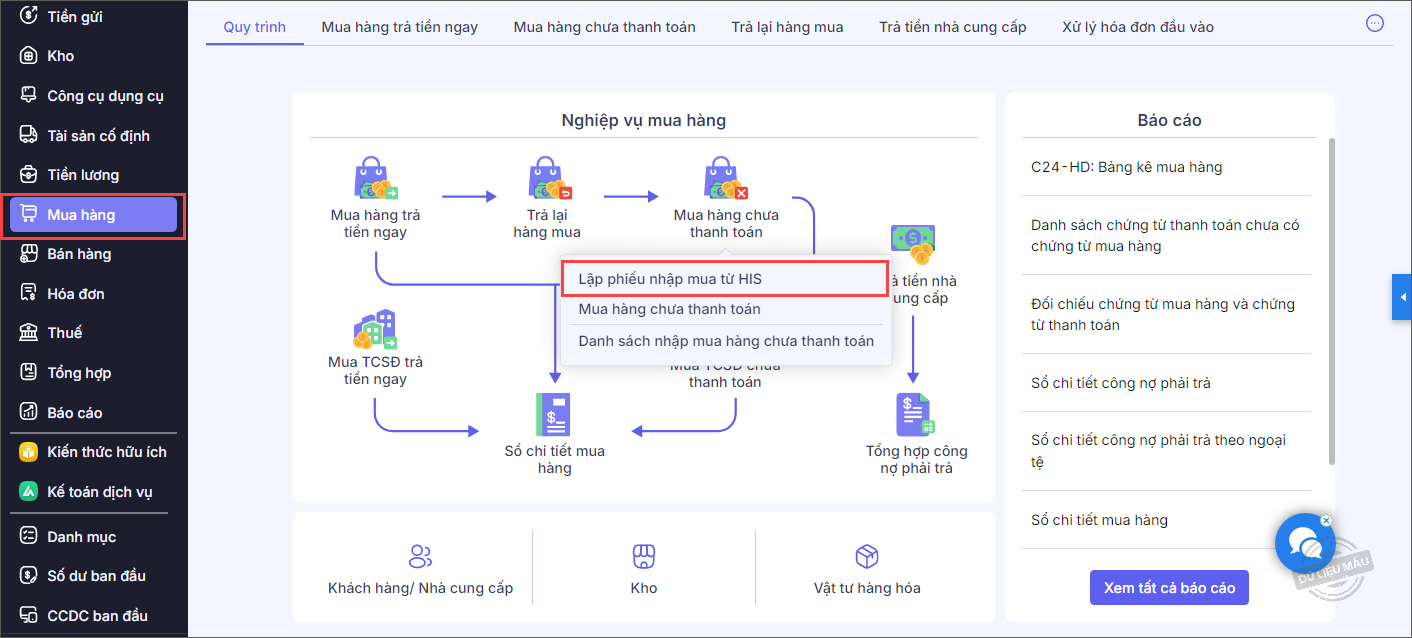Click the Báo cáo sidebar icon
Viewport: 1412px width, 638px height.
click(x=29, y=412)
